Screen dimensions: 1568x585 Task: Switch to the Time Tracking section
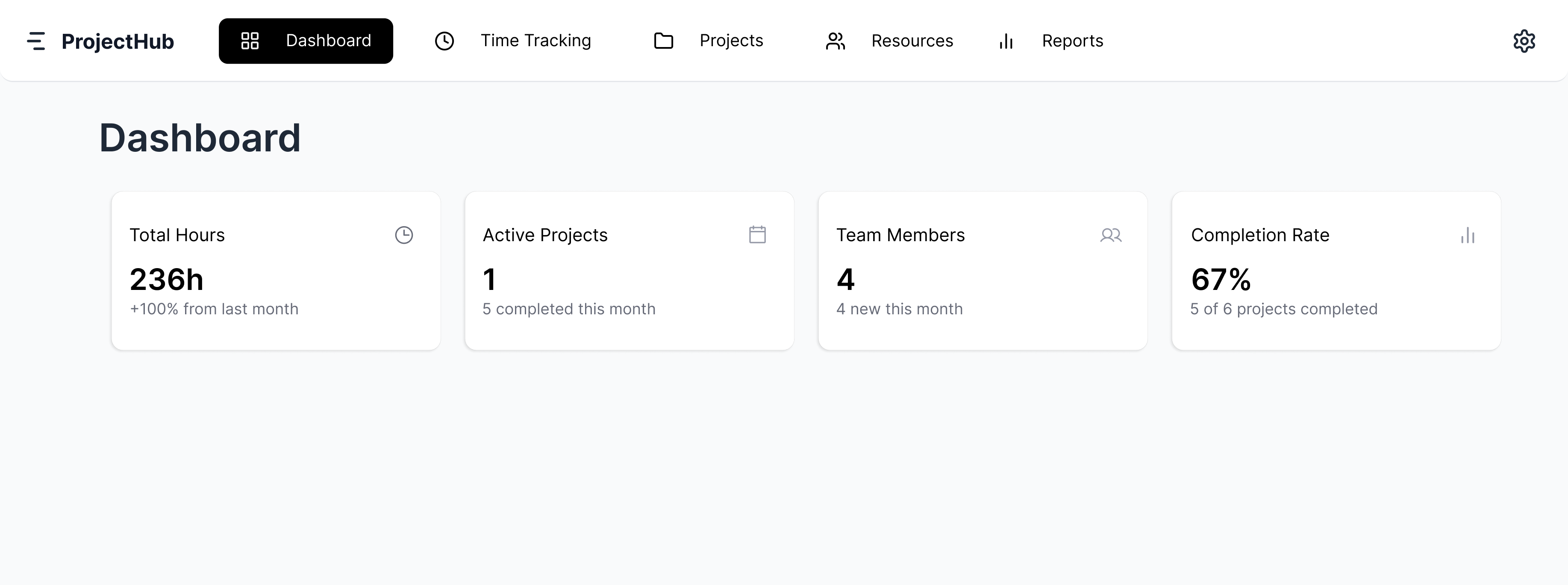(x=536, y=41)
